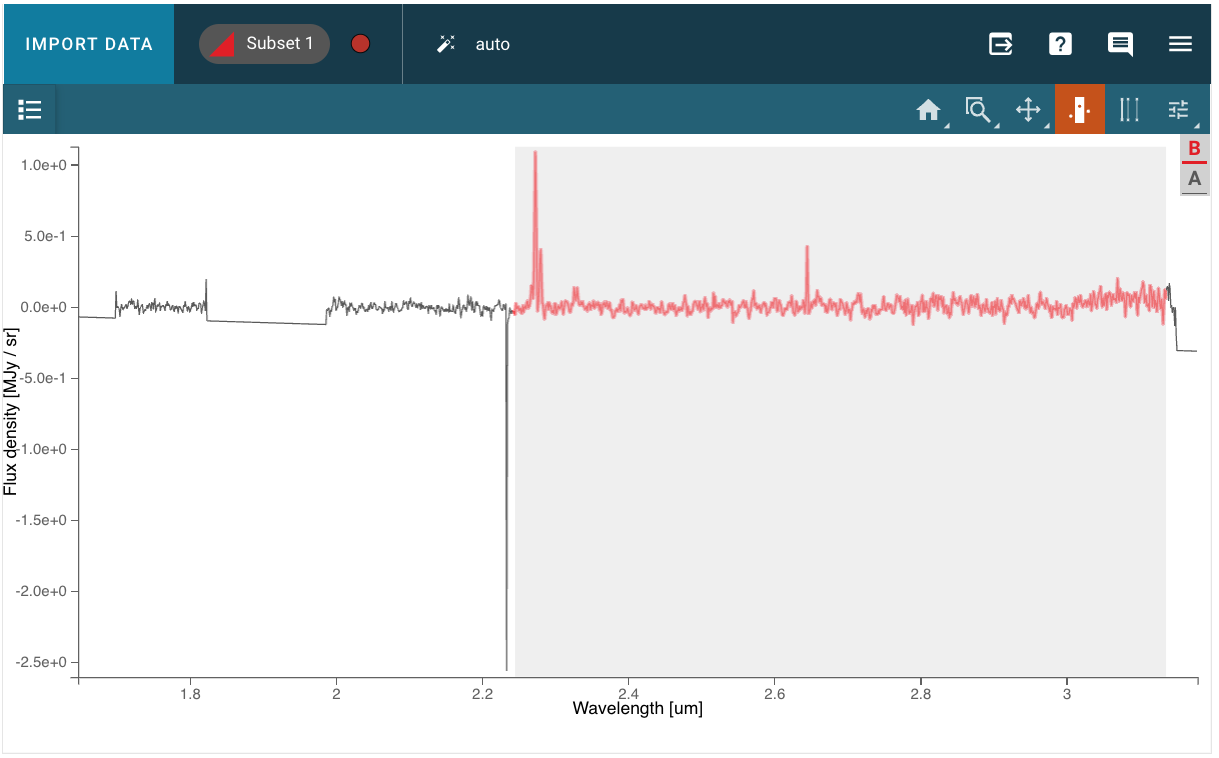The image size is (1219, 758).
Task: Activate the pan arrows tool
Action: point(1028,110)
